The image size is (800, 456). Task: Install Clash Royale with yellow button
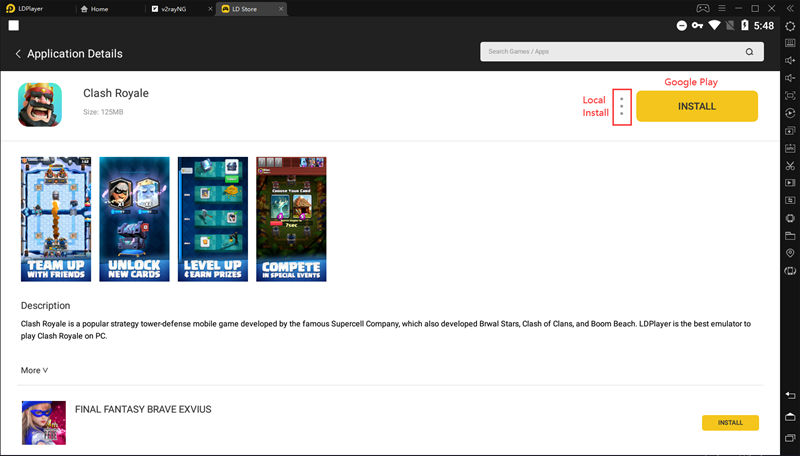[696, 106]
